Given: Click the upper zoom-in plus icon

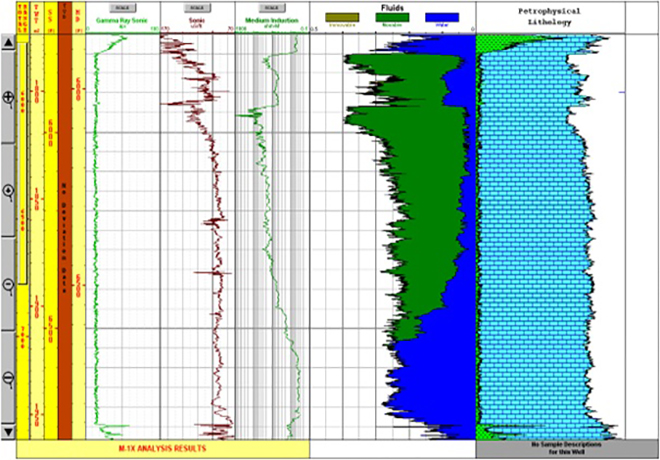Looking at the screenshot, I should coord(9,98).
